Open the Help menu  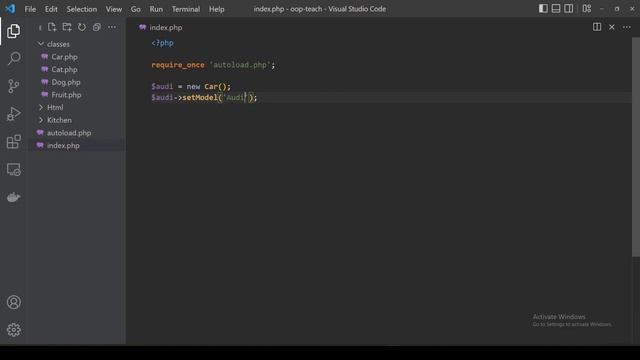217,9
